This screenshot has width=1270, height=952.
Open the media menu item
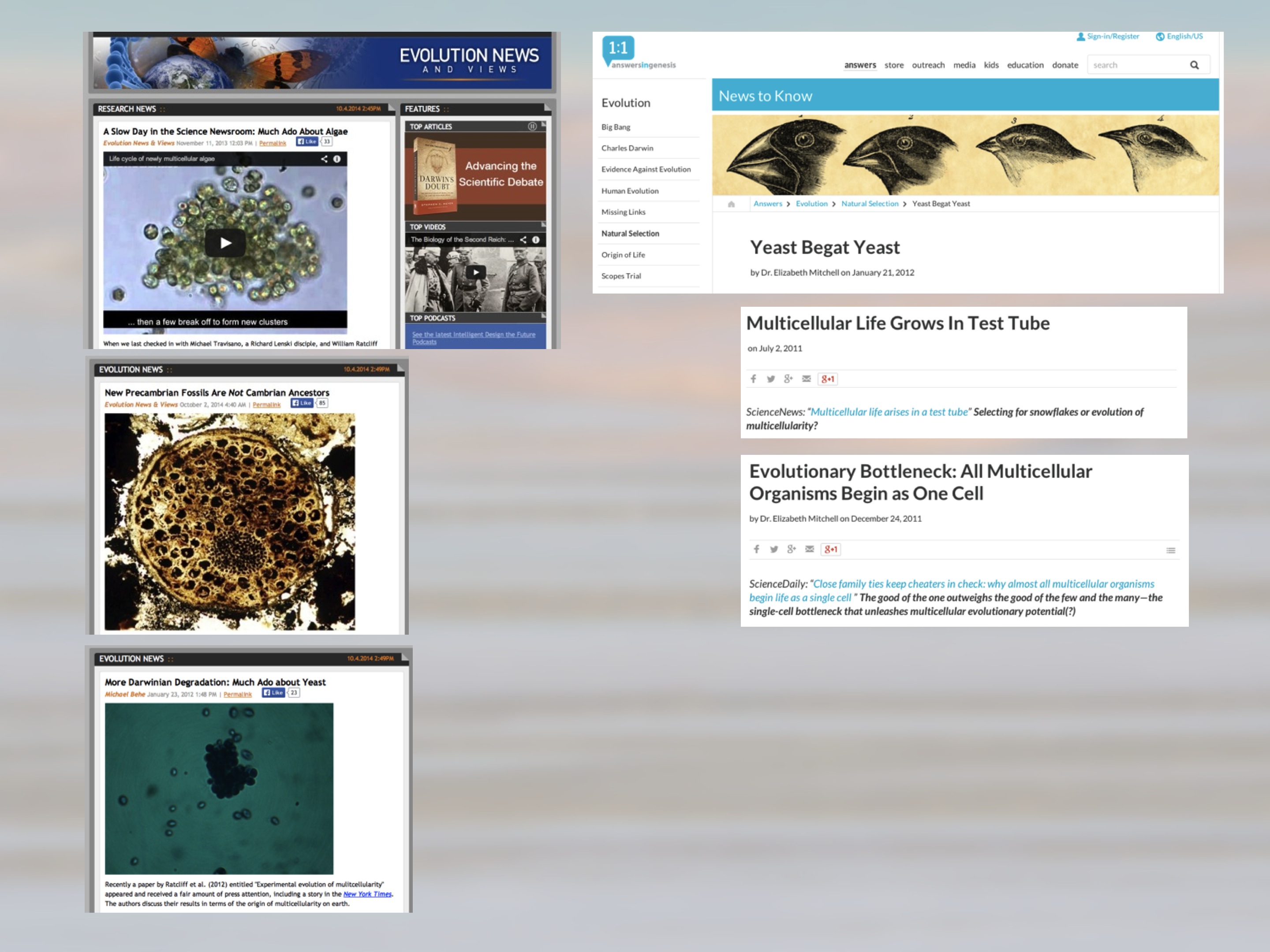[964, 65]
